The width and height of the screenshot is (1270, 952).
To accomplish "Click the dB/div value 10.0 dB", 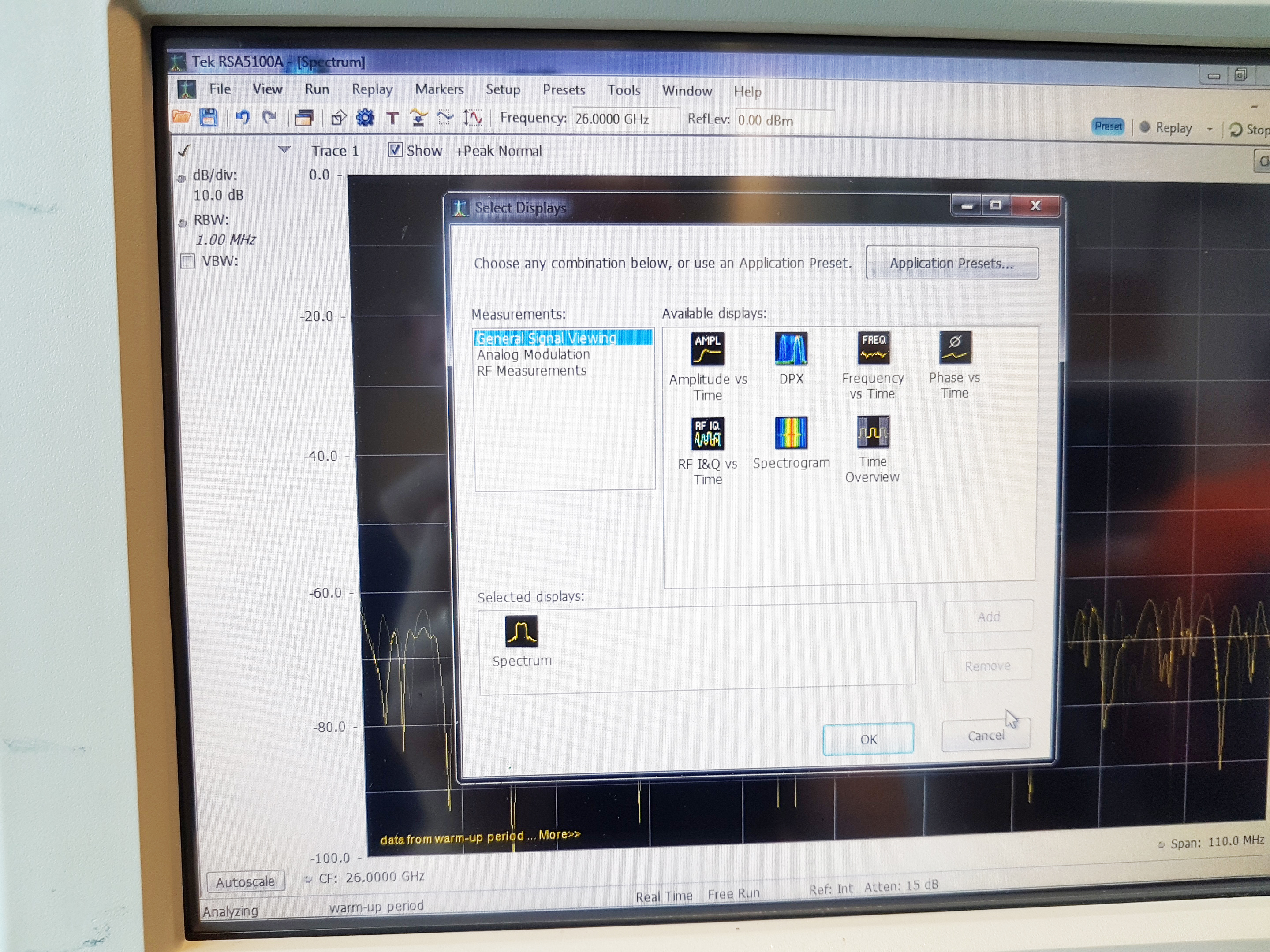I will tap(218, 195).
